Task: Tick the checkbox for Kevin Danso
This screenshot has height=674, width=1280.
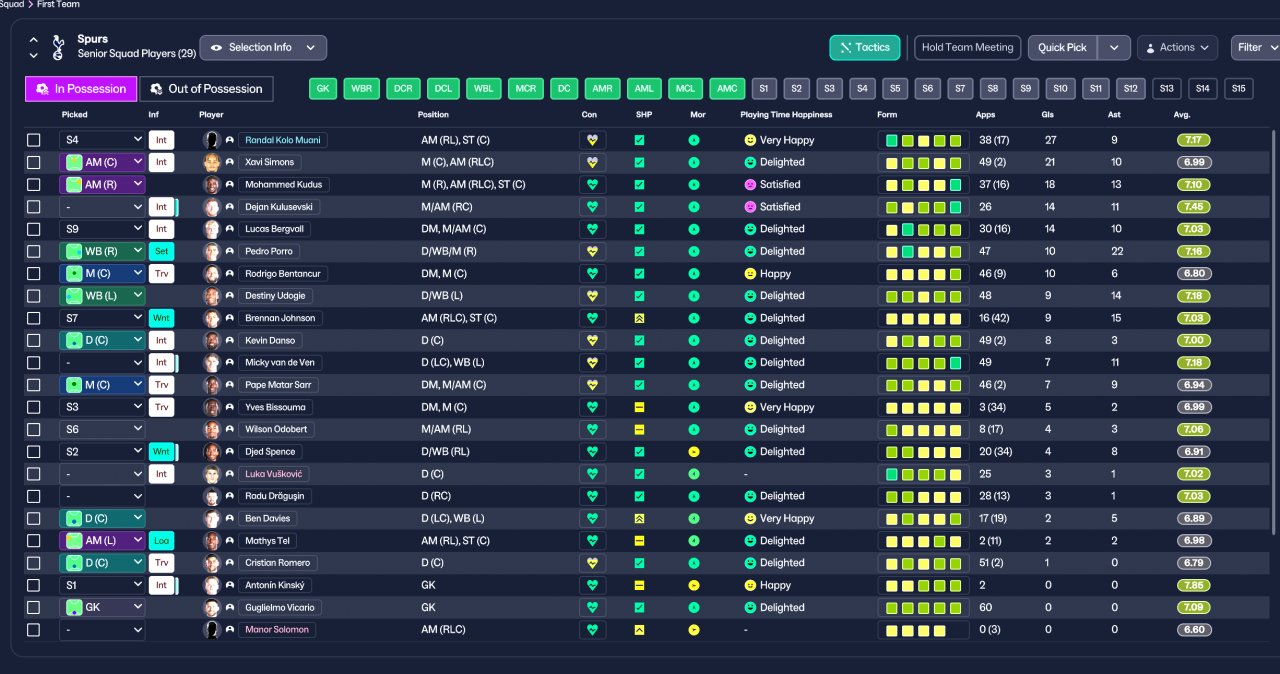Action: click(34, 340)
